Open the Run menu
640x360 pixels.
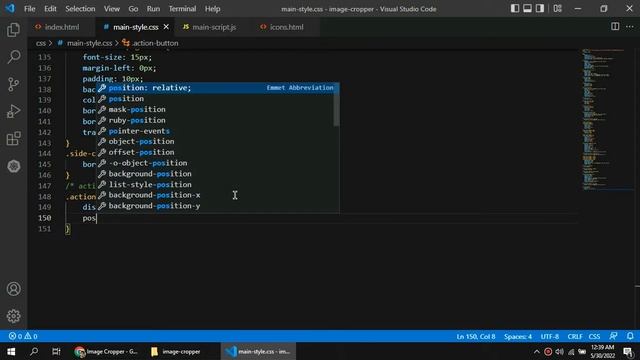click(153, 9)
